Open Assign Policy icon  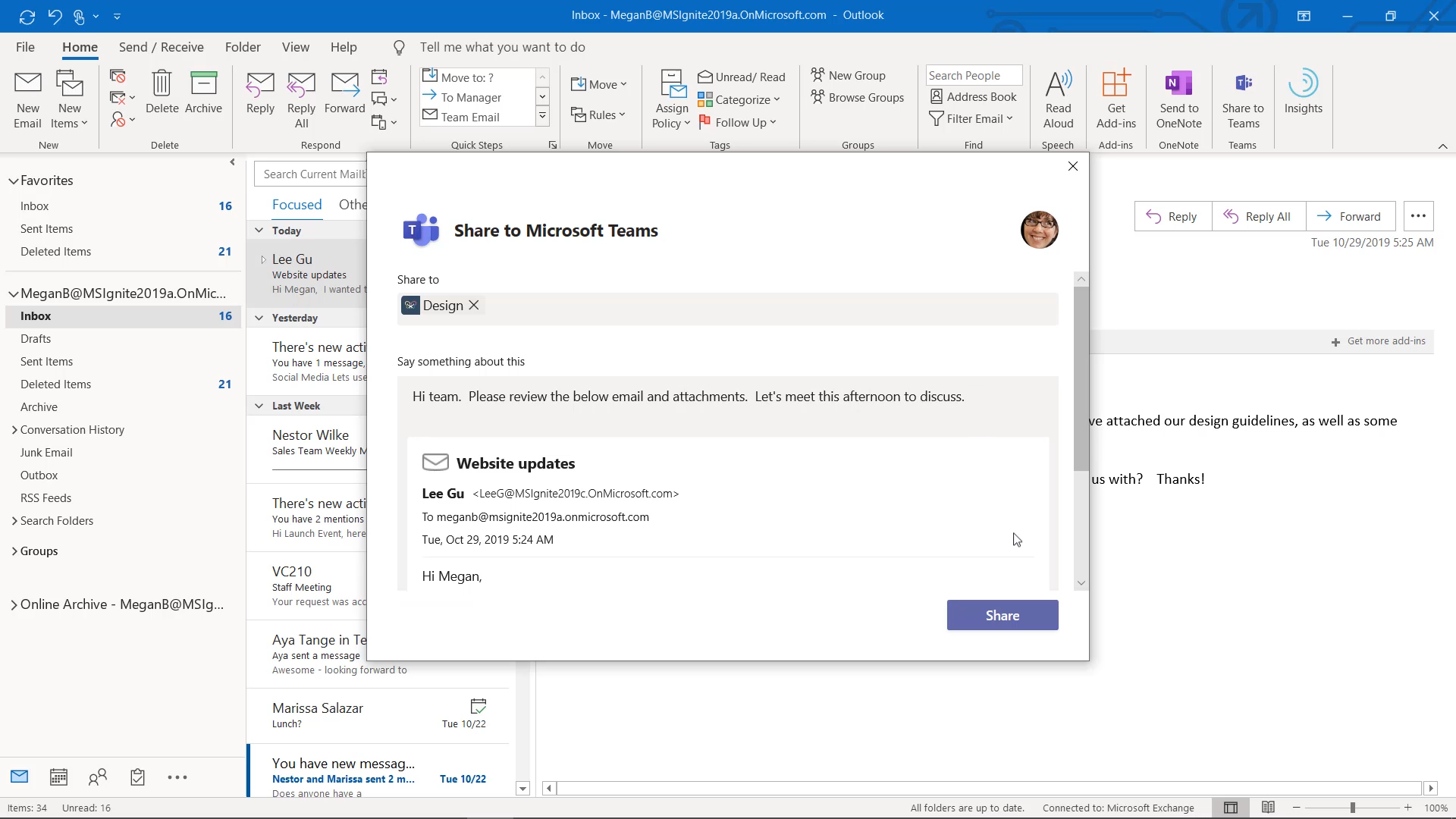coord(673,83)
